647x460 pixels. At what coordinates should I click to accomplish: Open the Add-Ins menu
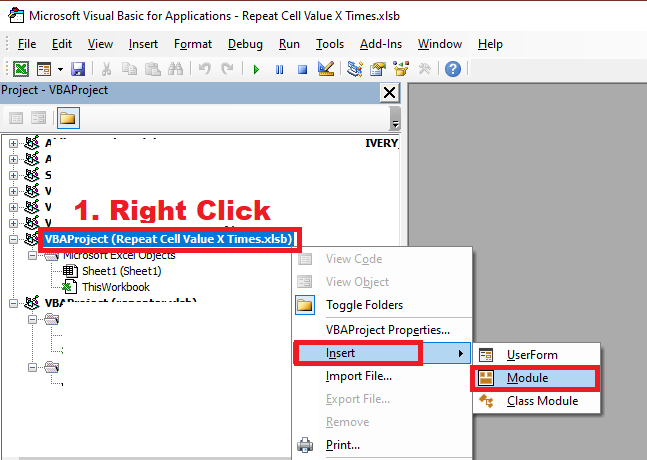380,44
